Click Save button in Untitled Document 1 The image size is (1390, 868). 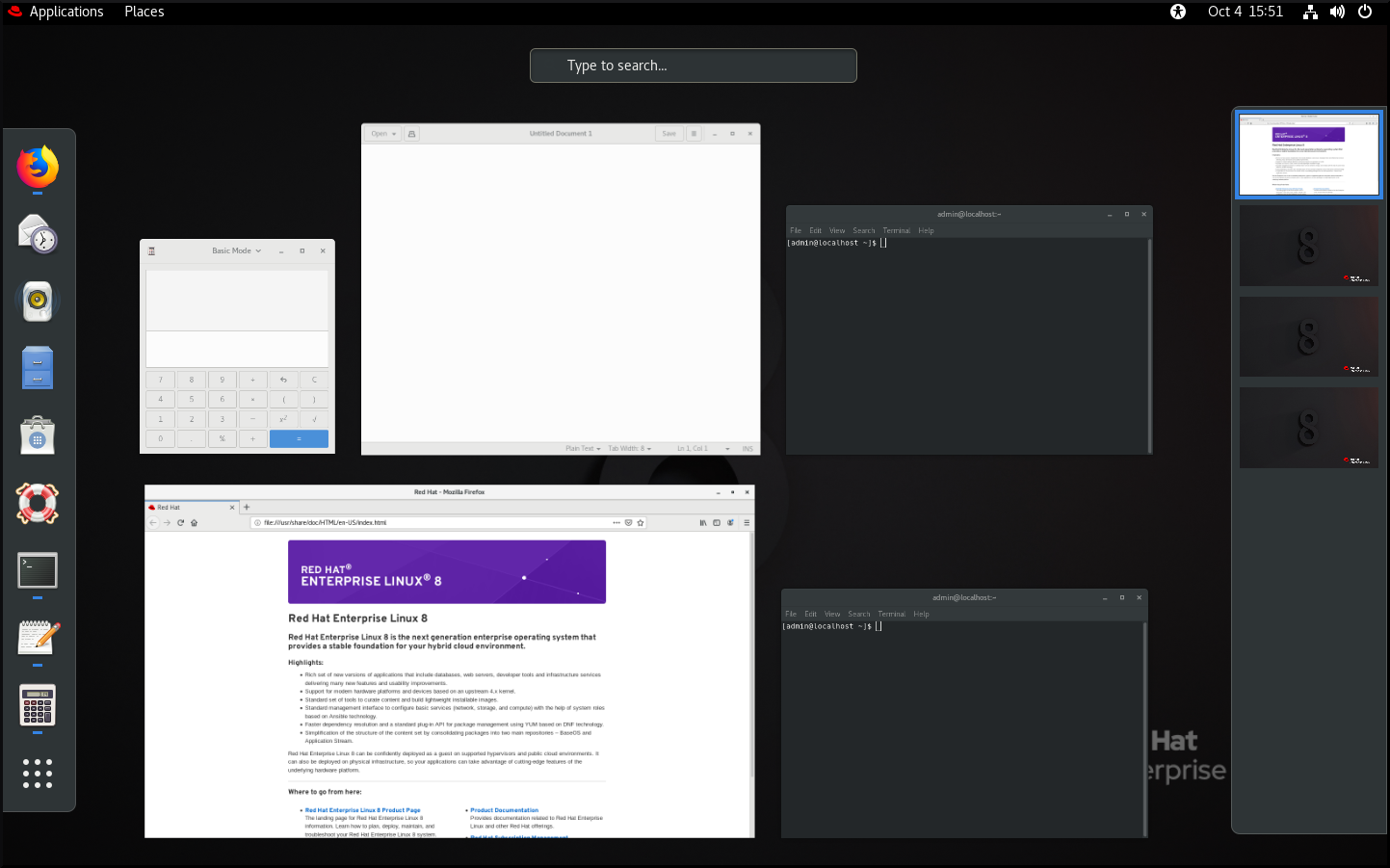pyautogui.click(x=669, y=134)
